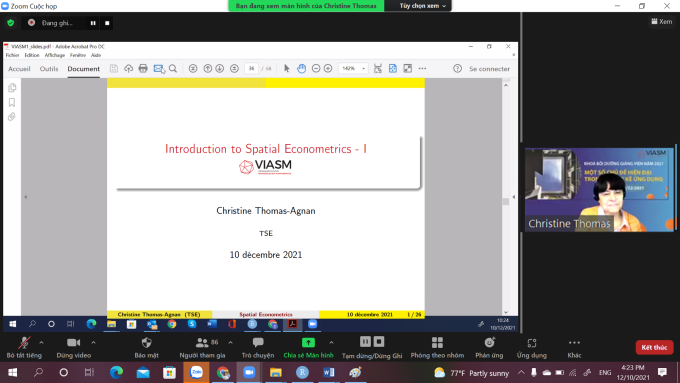680x383 pixels.
Task: Expand the Tùy chọn xem dropdown
Action: coord(423,6)
